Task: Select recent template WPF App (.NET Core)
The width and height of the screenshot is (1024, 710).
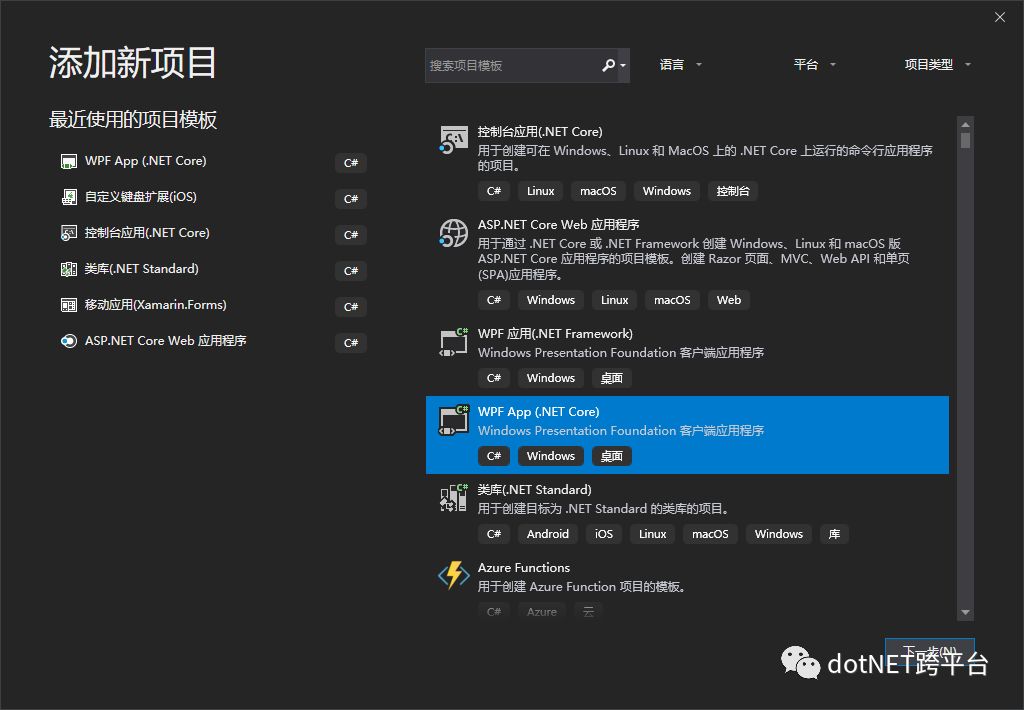Action: (146, 161)
